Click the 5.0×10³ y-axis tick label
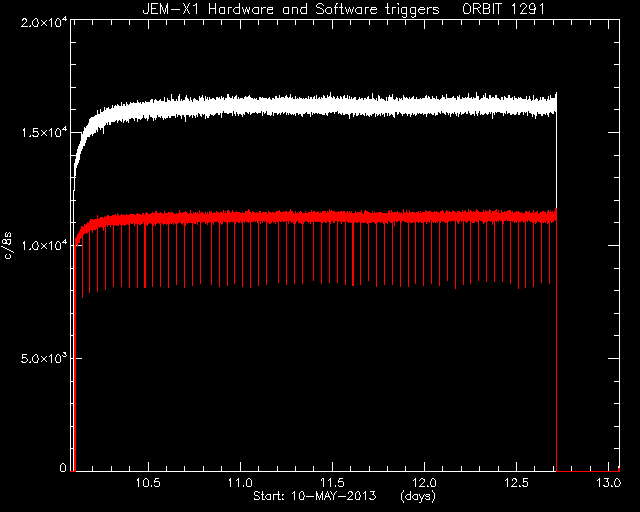640x512 pixels. (44, 358)
